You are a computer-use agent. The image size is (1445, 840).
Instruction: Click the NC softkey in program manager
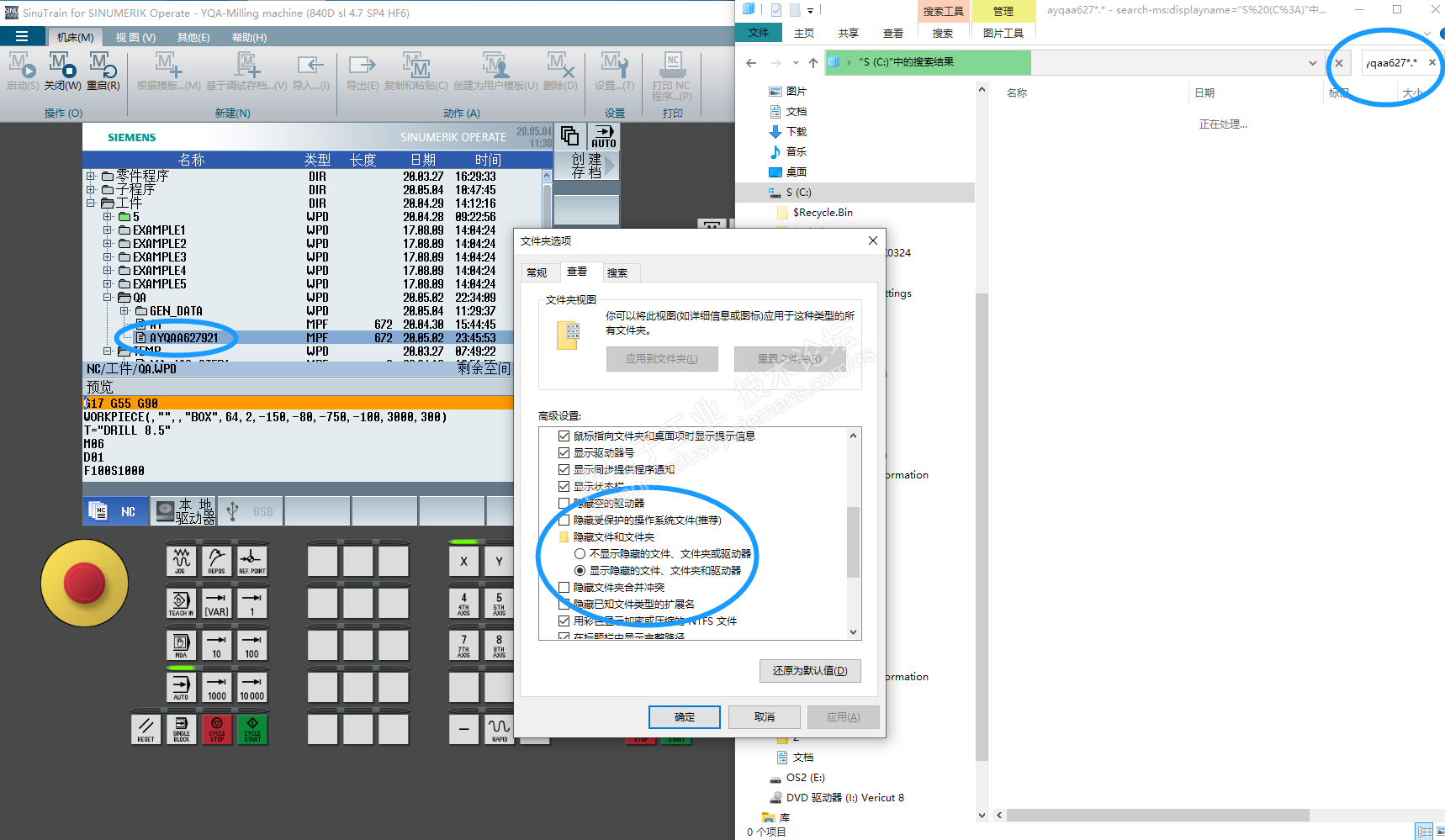click(116, 511)
